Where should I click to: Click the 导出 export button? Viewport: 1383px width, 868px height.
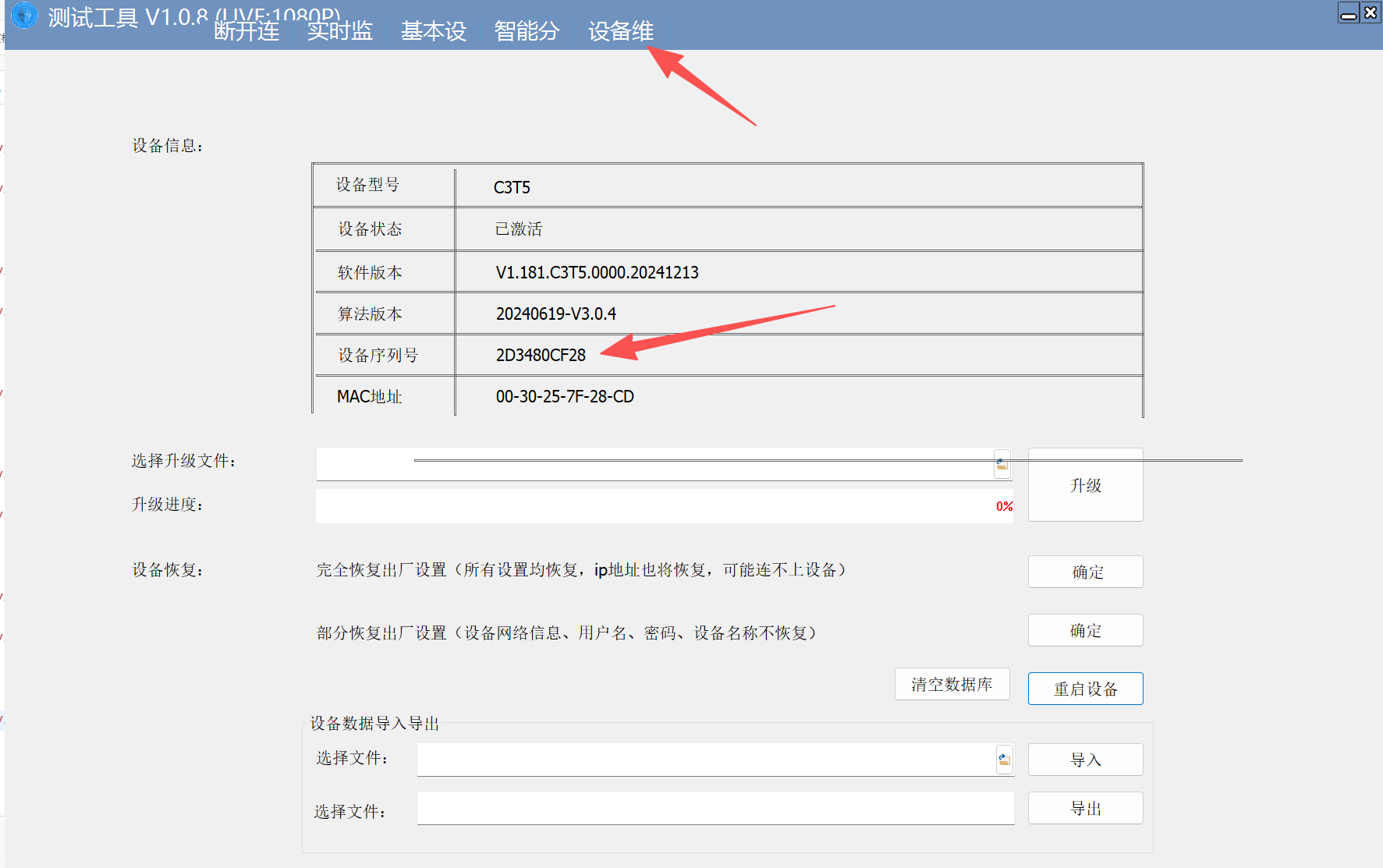[1086, 808]
